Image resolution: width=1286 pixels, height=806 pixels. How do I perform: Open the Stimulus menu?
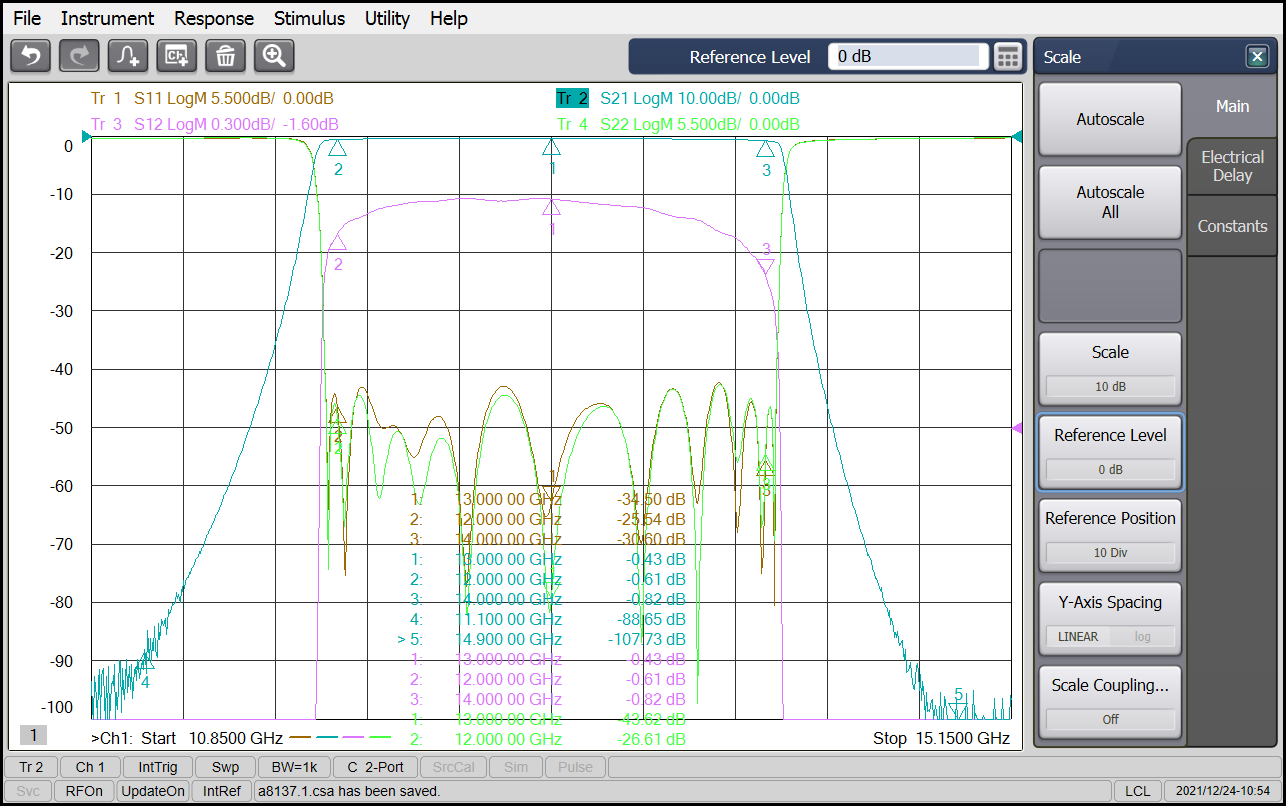(x=309, y=18)
